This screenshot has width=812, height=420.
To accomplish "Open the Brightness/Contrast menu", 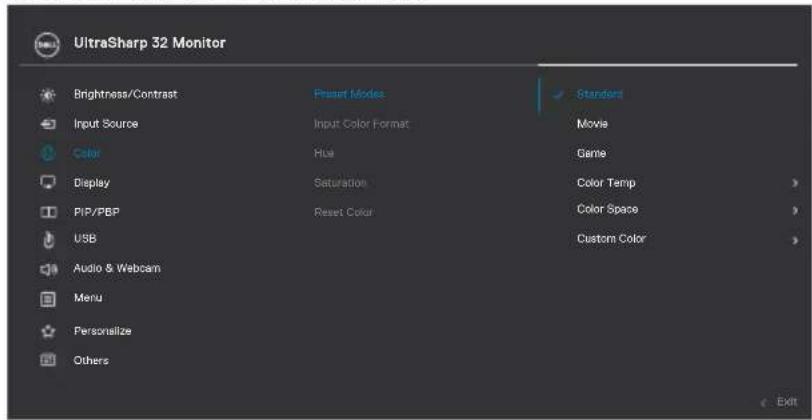I will 125,95.
